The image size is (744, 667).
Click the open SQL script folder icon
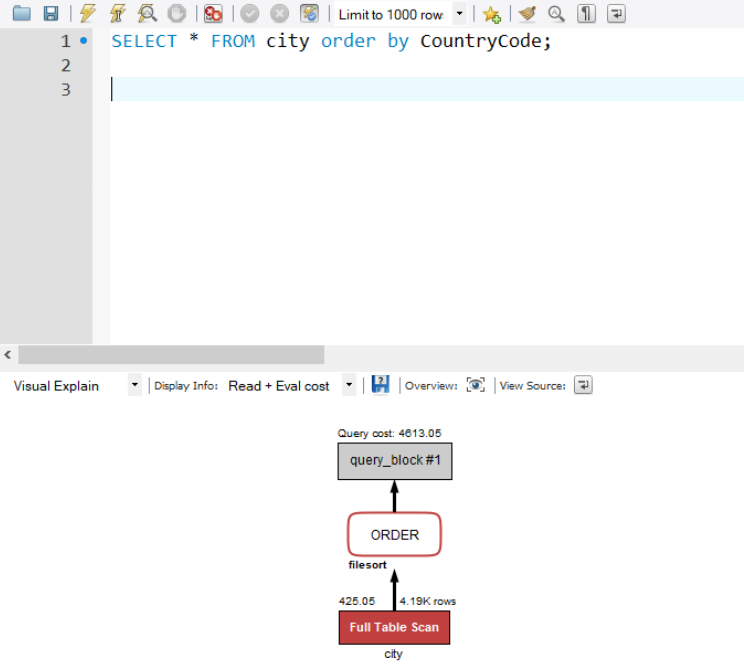[21, 14]
